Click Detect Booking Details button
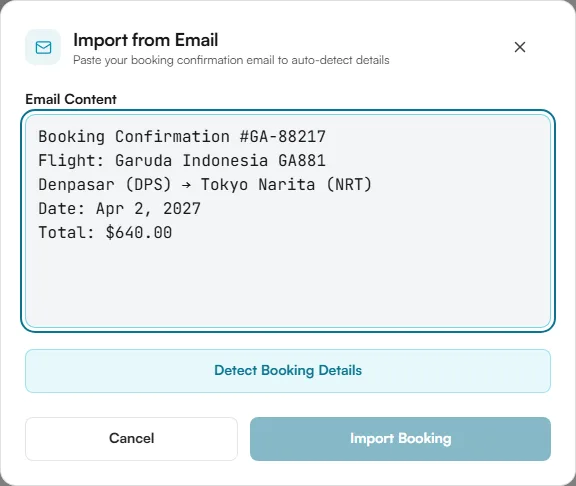The width and height of the screenshot is (576, 486). (x=288, y=371)
